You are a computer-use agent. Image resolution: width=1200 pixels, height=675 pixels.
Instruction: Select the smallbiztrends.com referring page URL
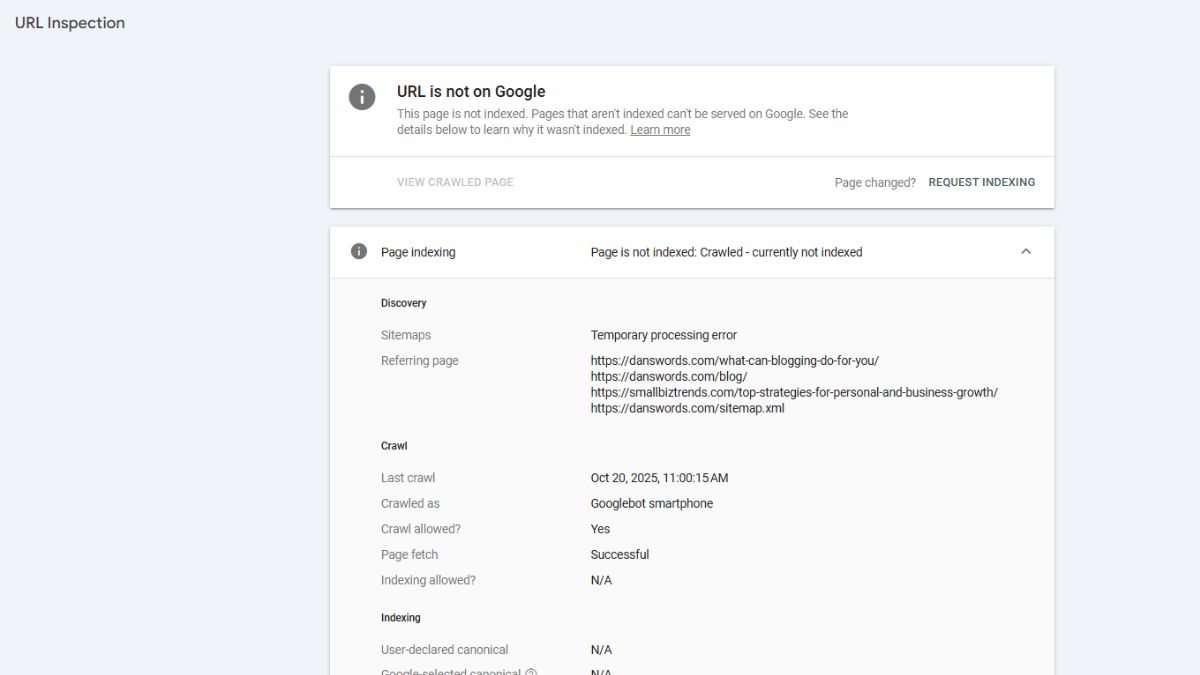793,393
